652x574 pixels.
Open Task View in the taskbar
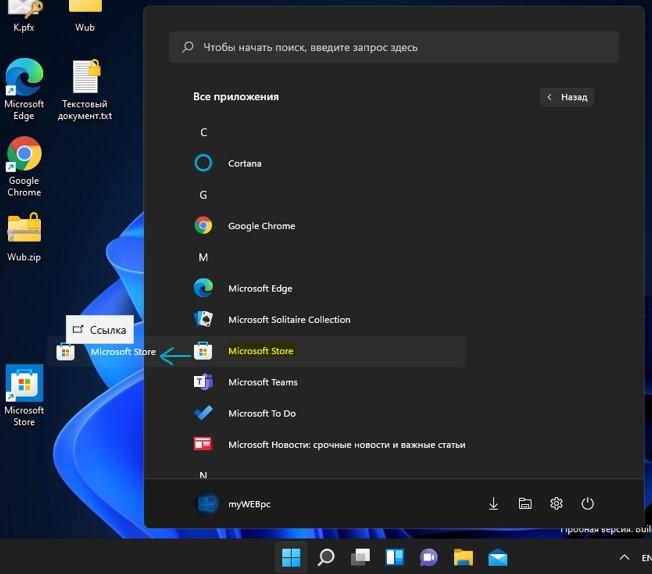click(360, 557)
